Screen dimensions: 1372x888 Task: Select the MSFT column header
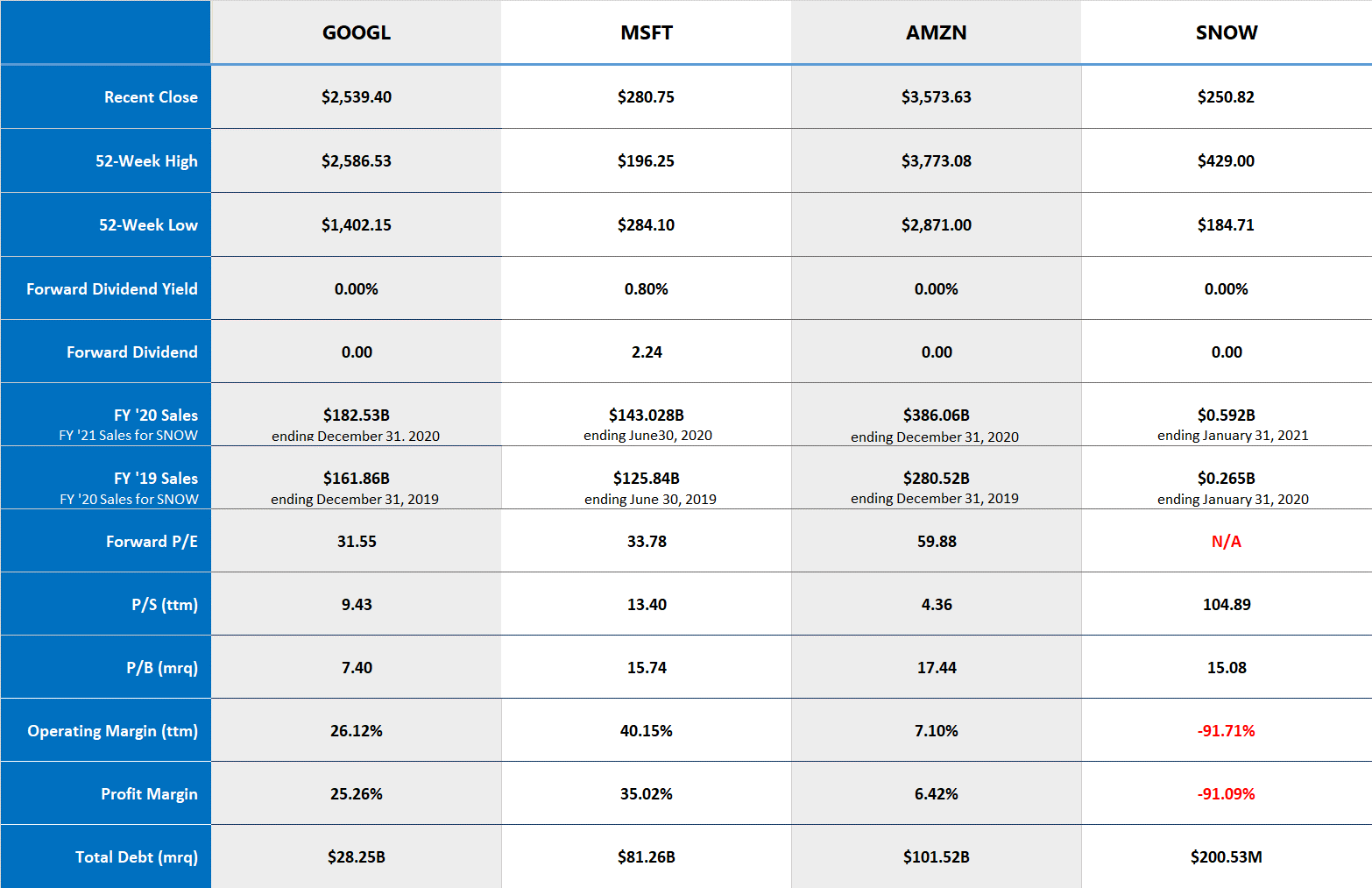[647, 32]
